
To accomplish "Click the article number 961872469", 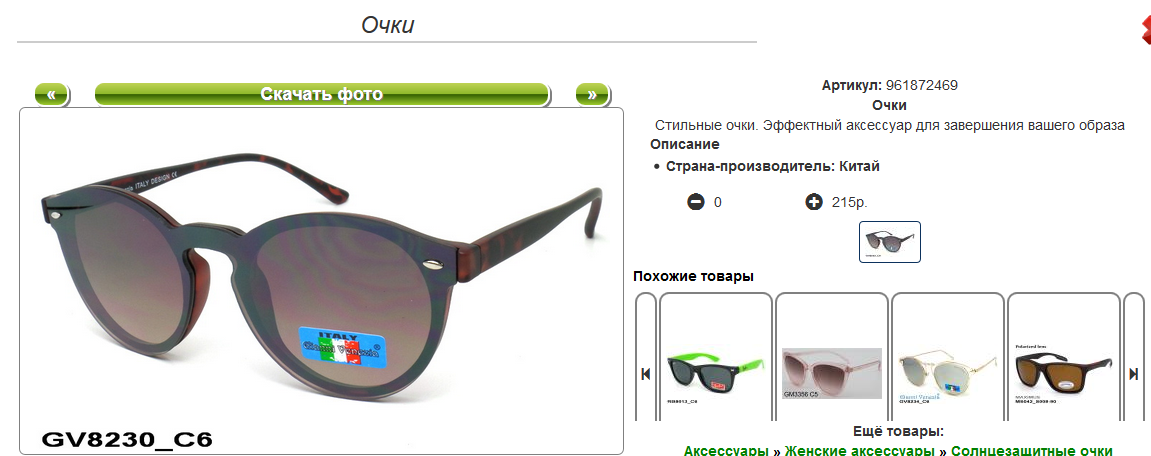I will tap(921, 85).
